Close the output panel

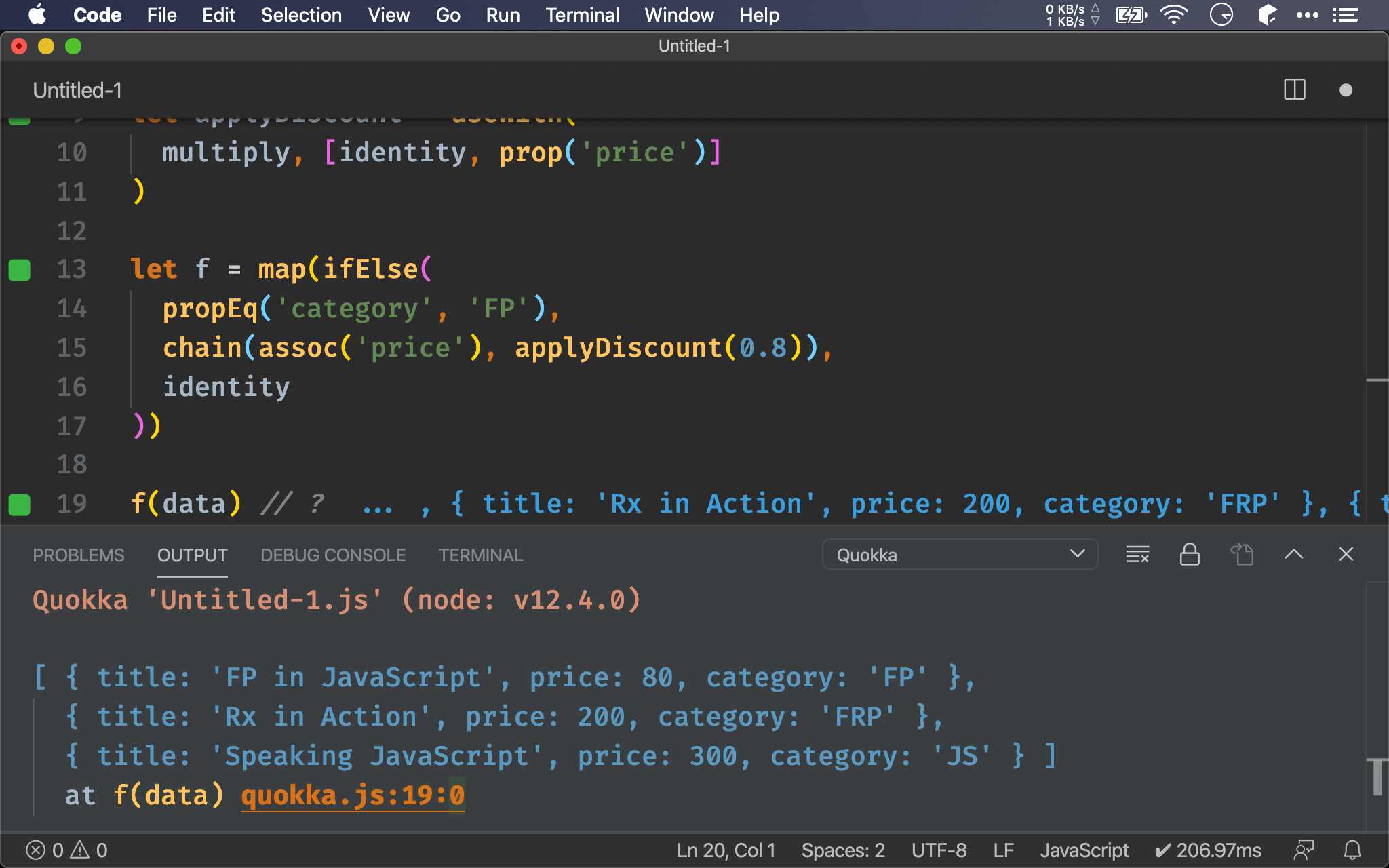point(1346,555)
